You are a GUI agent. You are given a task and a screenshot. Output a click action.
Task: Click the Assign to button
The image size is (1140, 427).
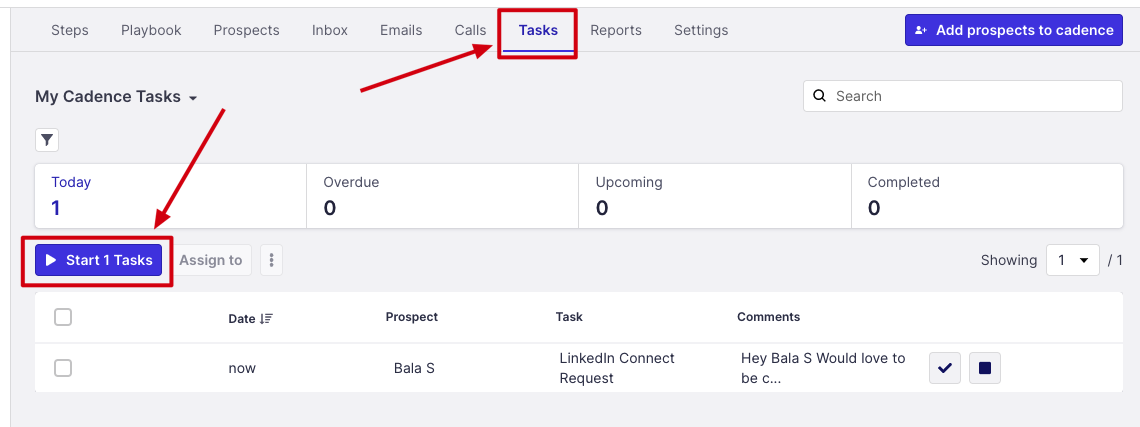tap(211, 260)
